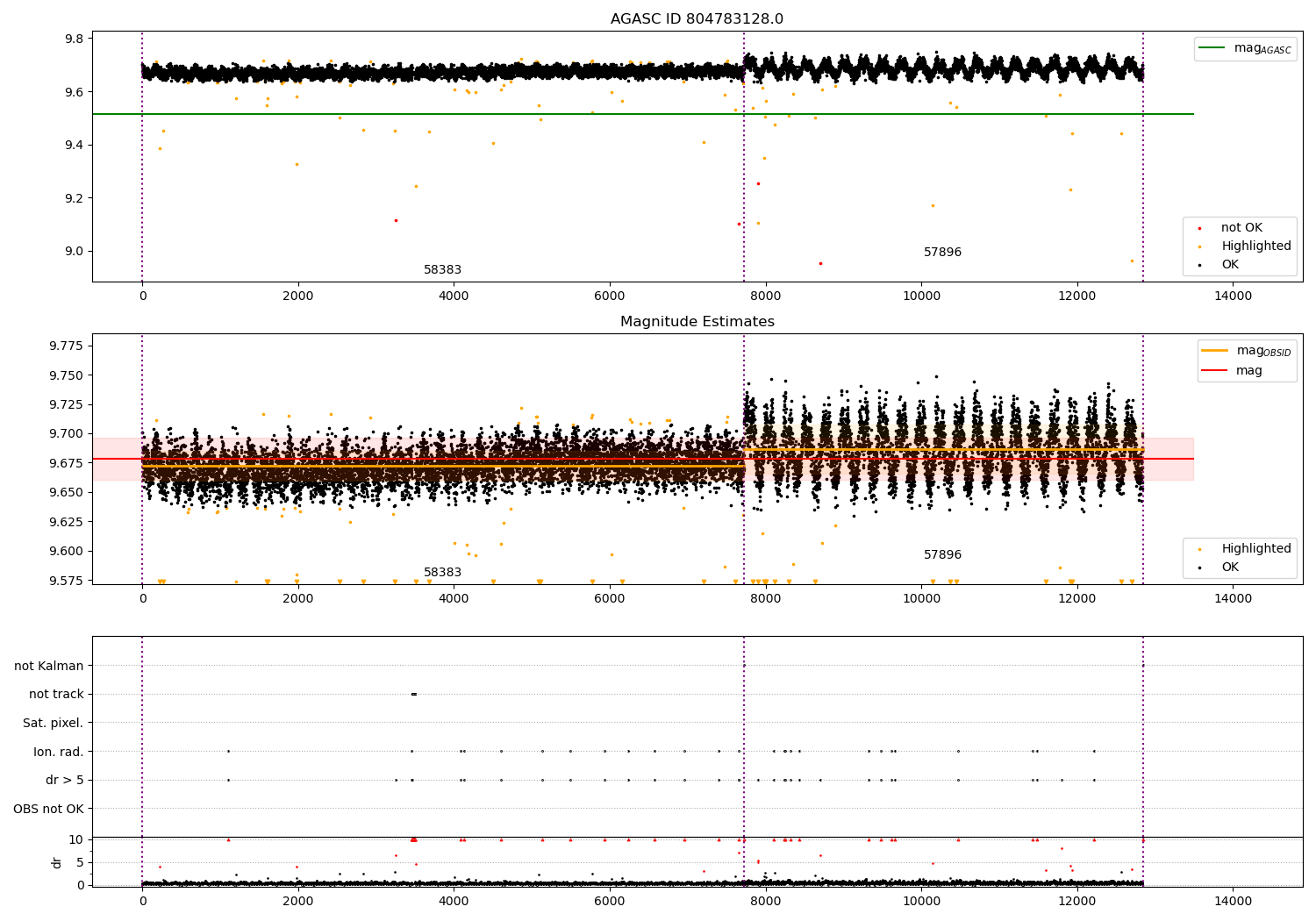
Task: Click the red 'not OK' legend marker dot
Action: tap(1199, 229)
